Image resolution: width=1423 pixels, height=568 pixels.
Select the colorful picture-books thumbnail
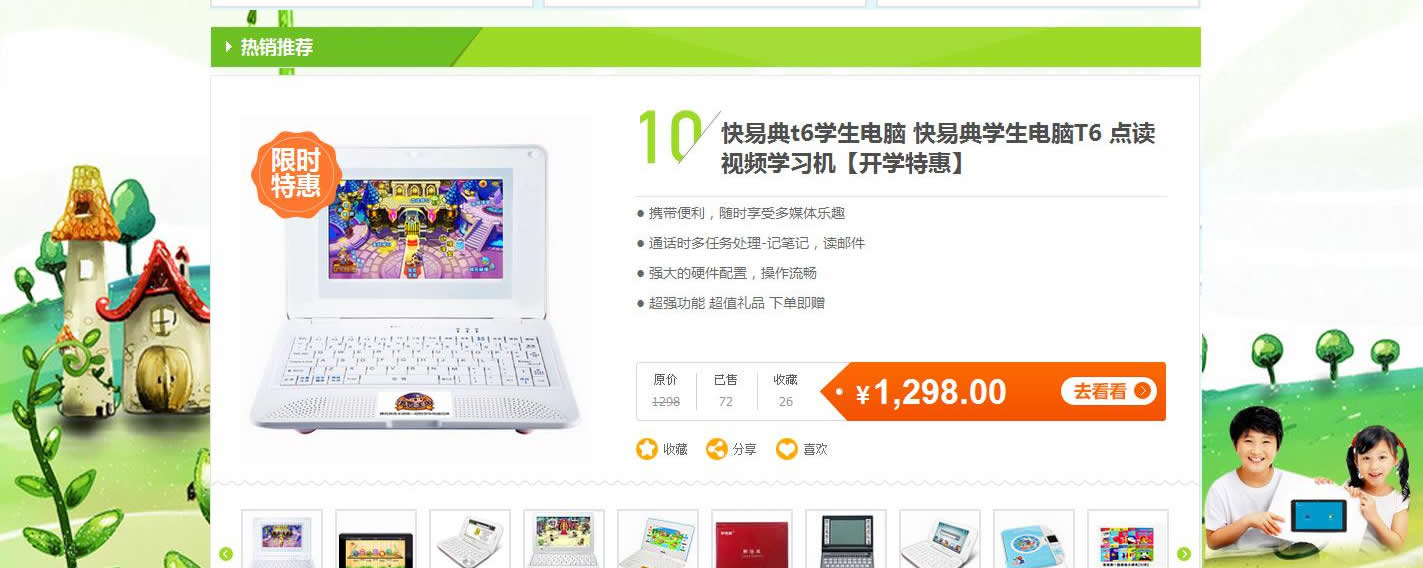pos(1127,538)
